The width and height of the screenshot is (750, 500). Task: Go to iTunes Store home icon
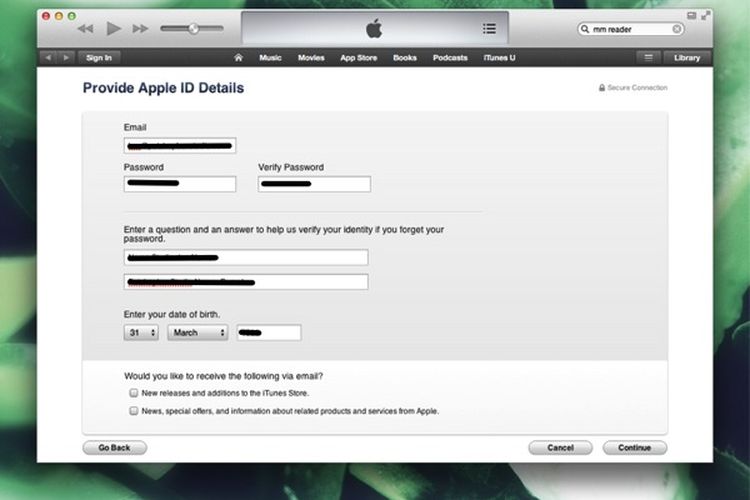coord(238,58)
